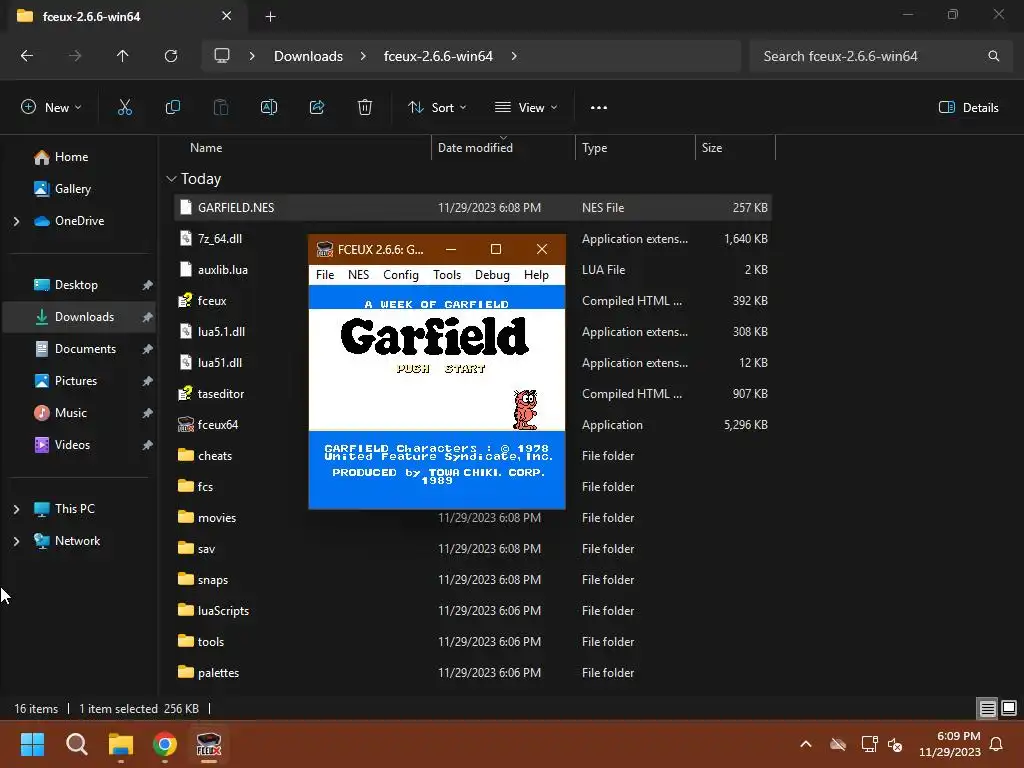Image resolution: width=1024 pixels, height=768 pixels.
Task: Select Home in navigation pane
Action: tap(71, 157)
